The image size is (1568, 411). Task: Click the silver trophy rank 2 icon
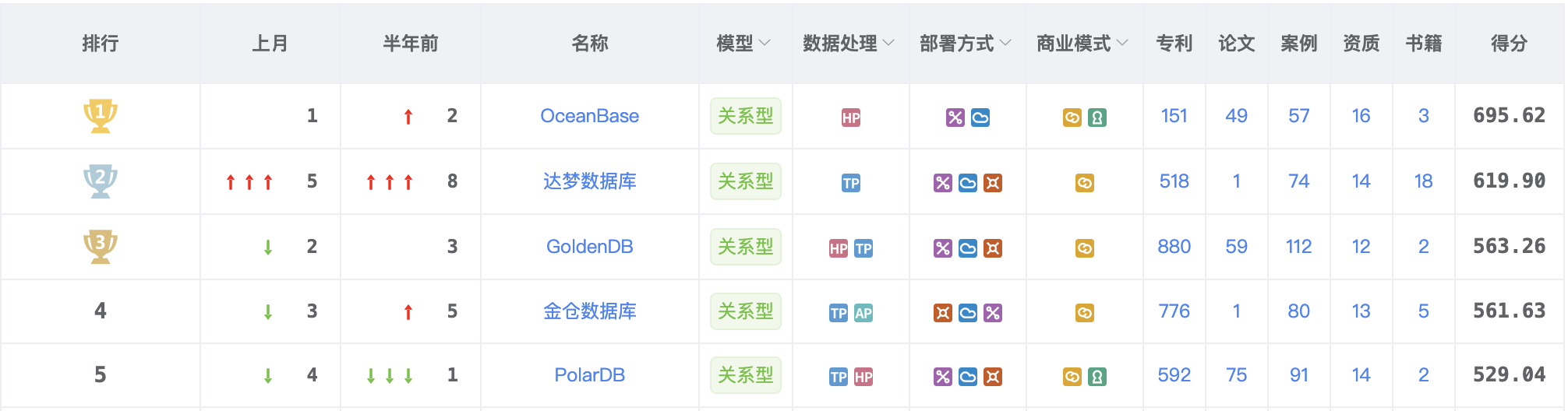101,181
